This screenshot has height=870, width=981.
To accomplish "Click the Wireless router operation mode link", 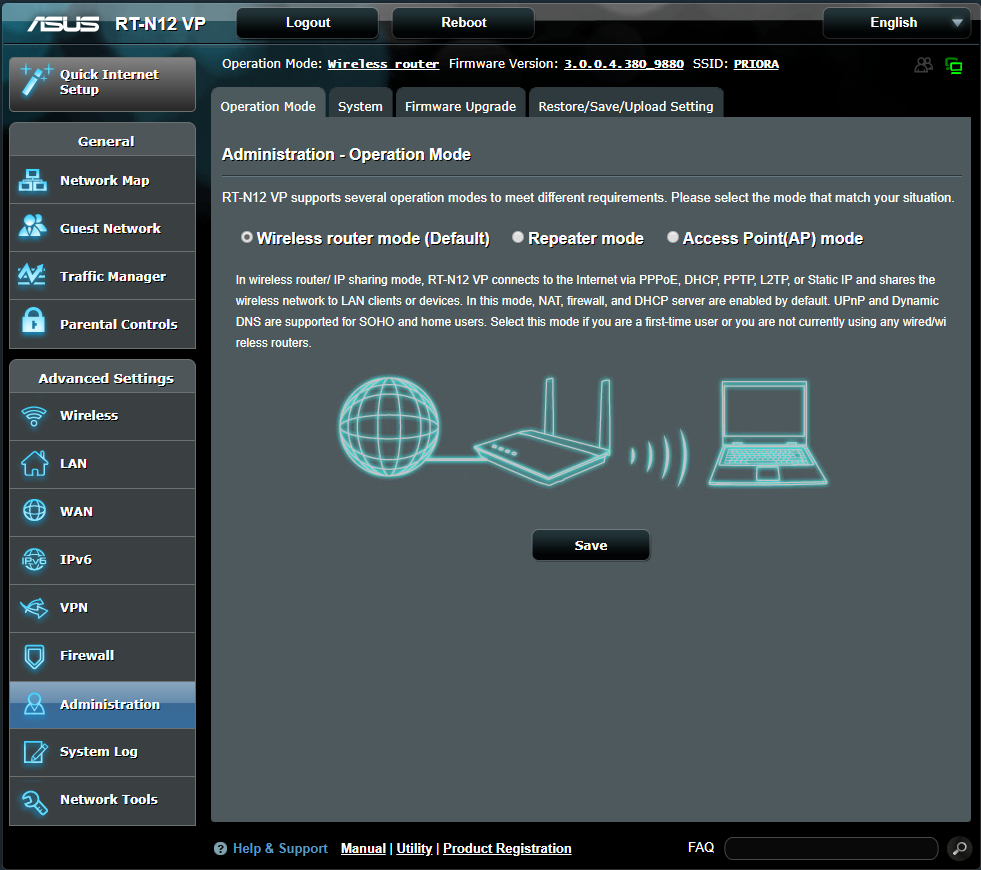I will [x=384, y=64].
